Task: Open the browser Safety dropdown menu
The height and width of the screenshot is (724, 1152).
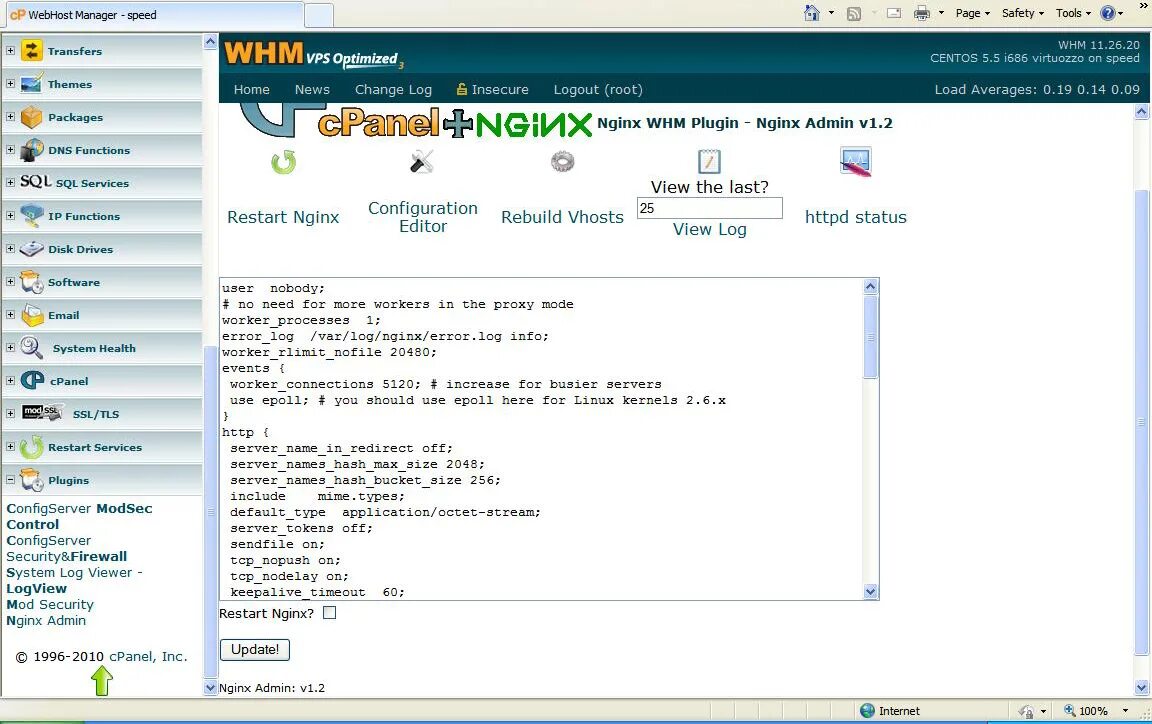Action: click(x=1023, y=13)
